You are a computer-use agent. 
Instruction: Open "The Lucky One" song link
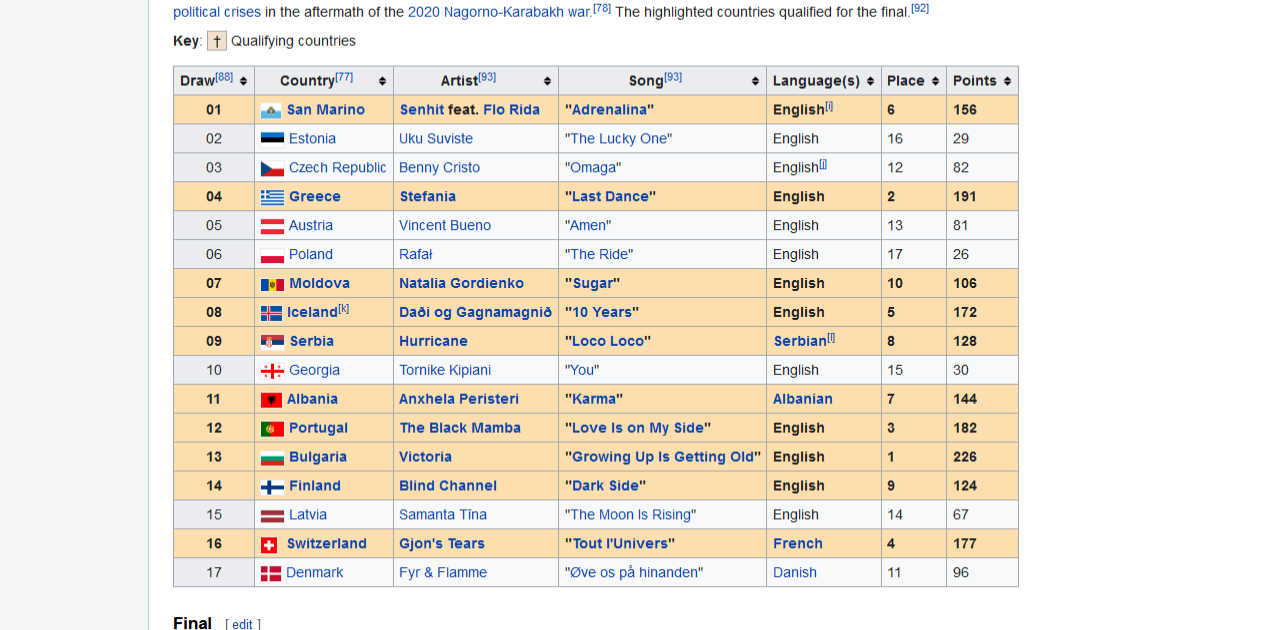(x=618, y=139)
